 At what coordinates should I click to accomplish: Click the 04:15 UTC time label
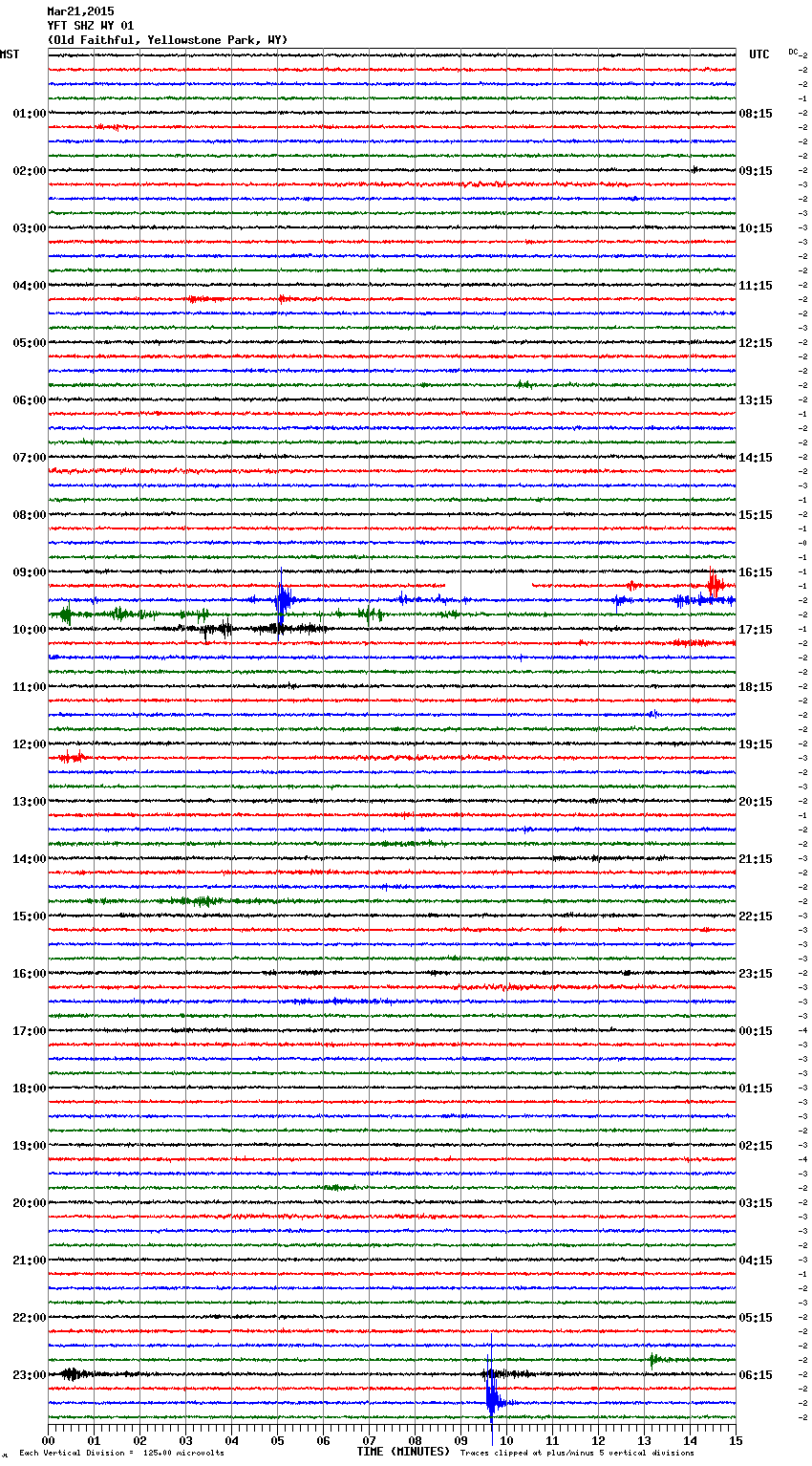756,1261
